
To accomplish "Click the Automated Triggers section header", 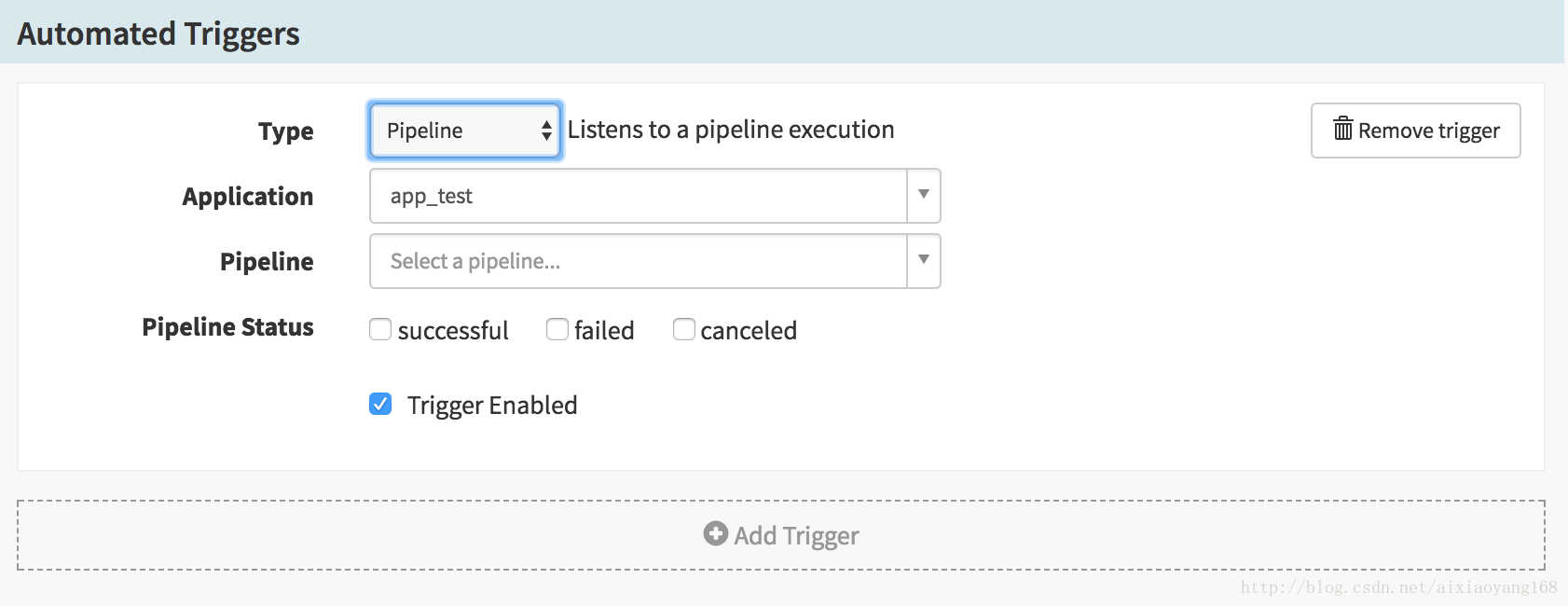I will [x=158, y=34].
